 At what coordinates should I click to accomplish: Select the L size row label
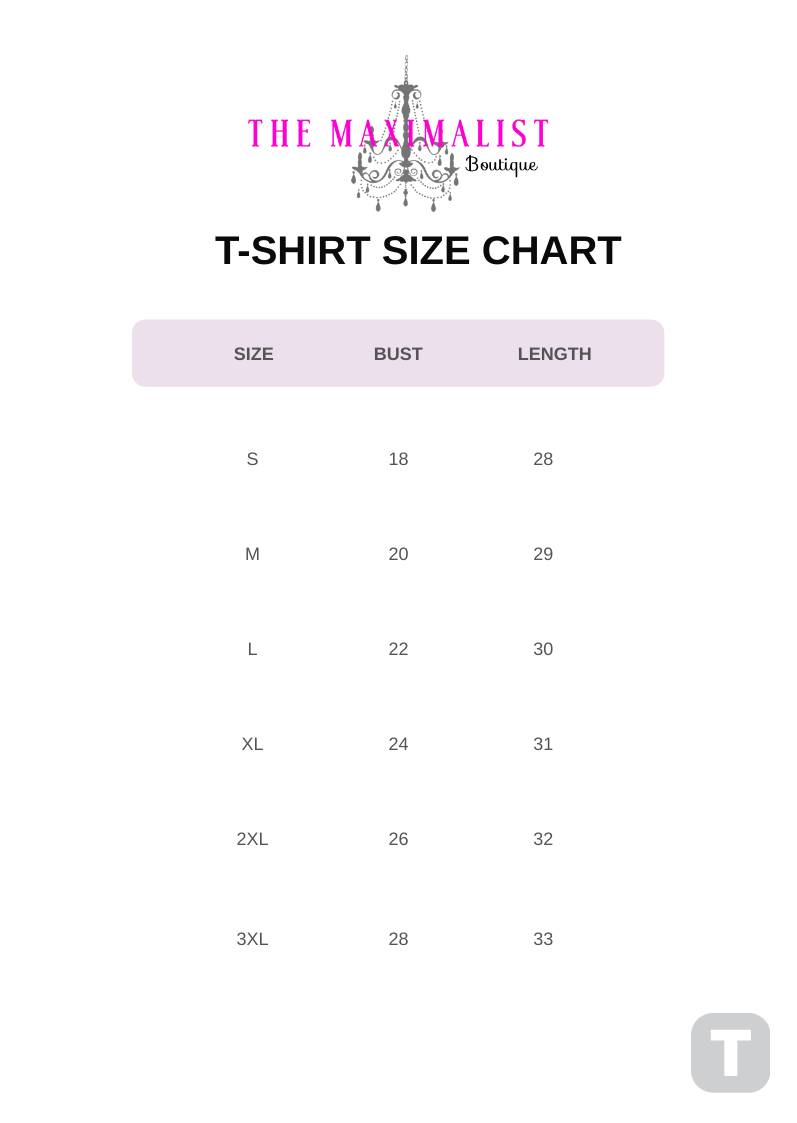tap(252, 649)
